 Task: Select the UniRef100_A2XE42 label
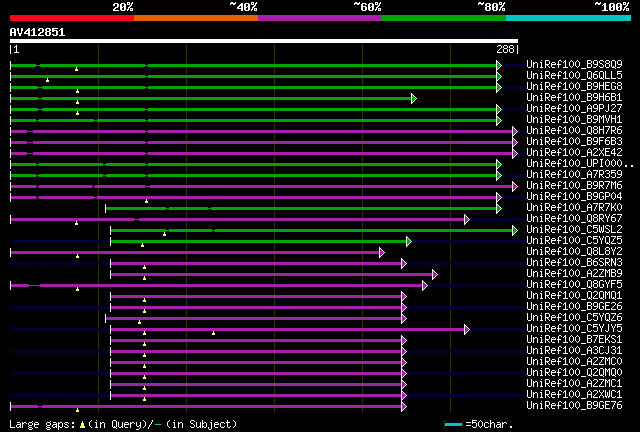pyautogui.click(x=574, y=152)
